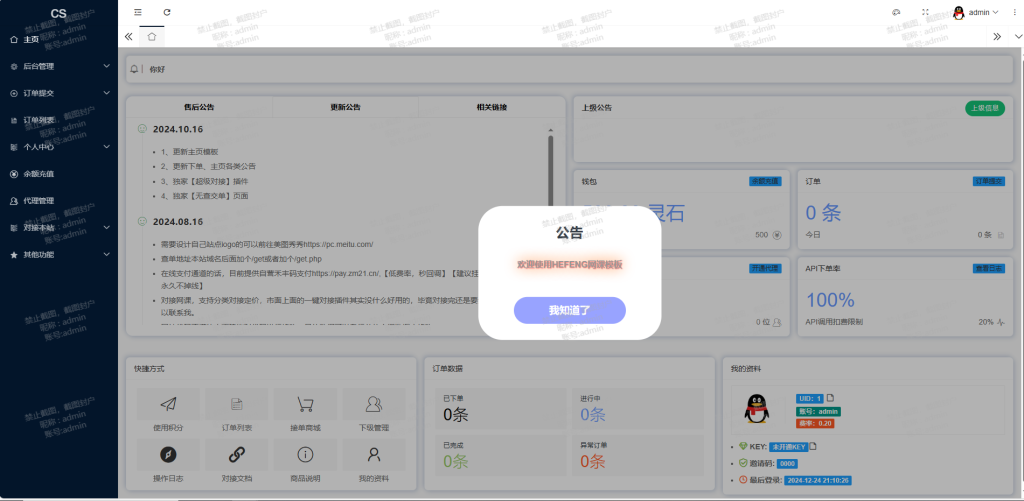Switch to the 更新公告 tab
Screen dimensions: 1024x501
(346, 107)
